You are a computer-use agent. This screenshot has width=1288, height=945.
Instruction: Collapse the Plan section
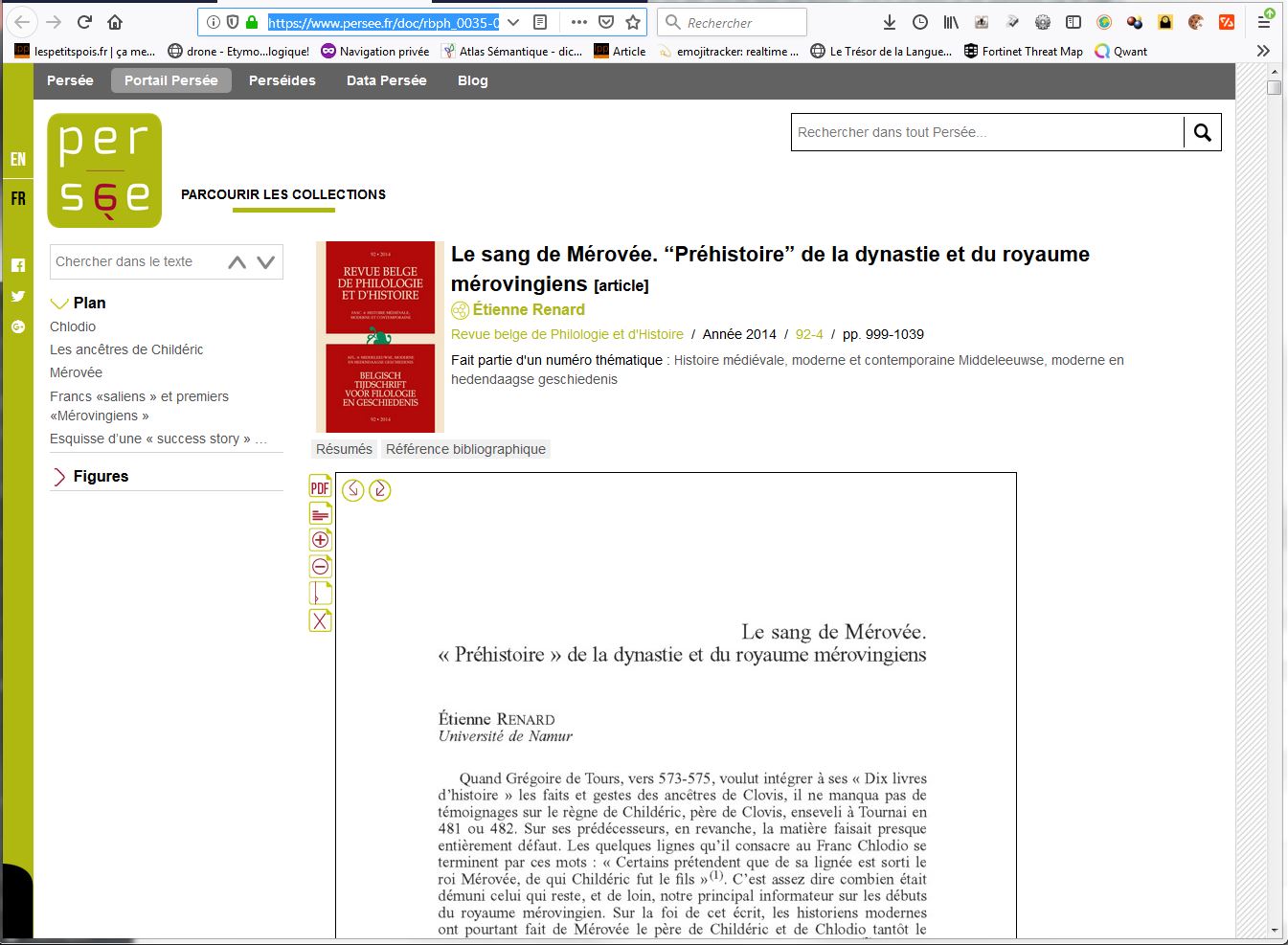tap(59, 304)
